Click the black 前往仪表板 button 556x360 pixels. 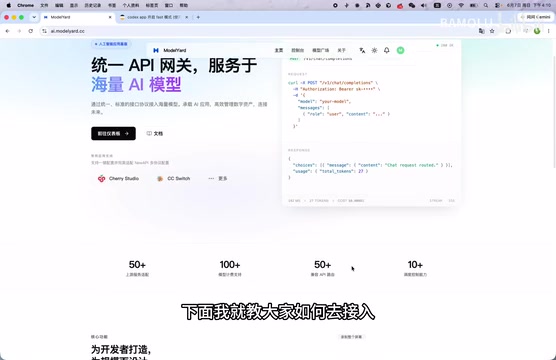(x=113, y=133)
